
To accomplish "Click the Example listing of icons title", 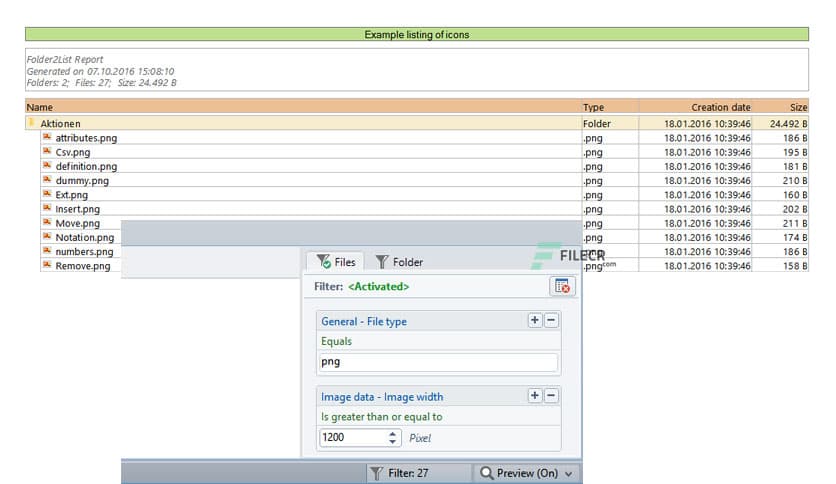I will click(x=417, y=35).
